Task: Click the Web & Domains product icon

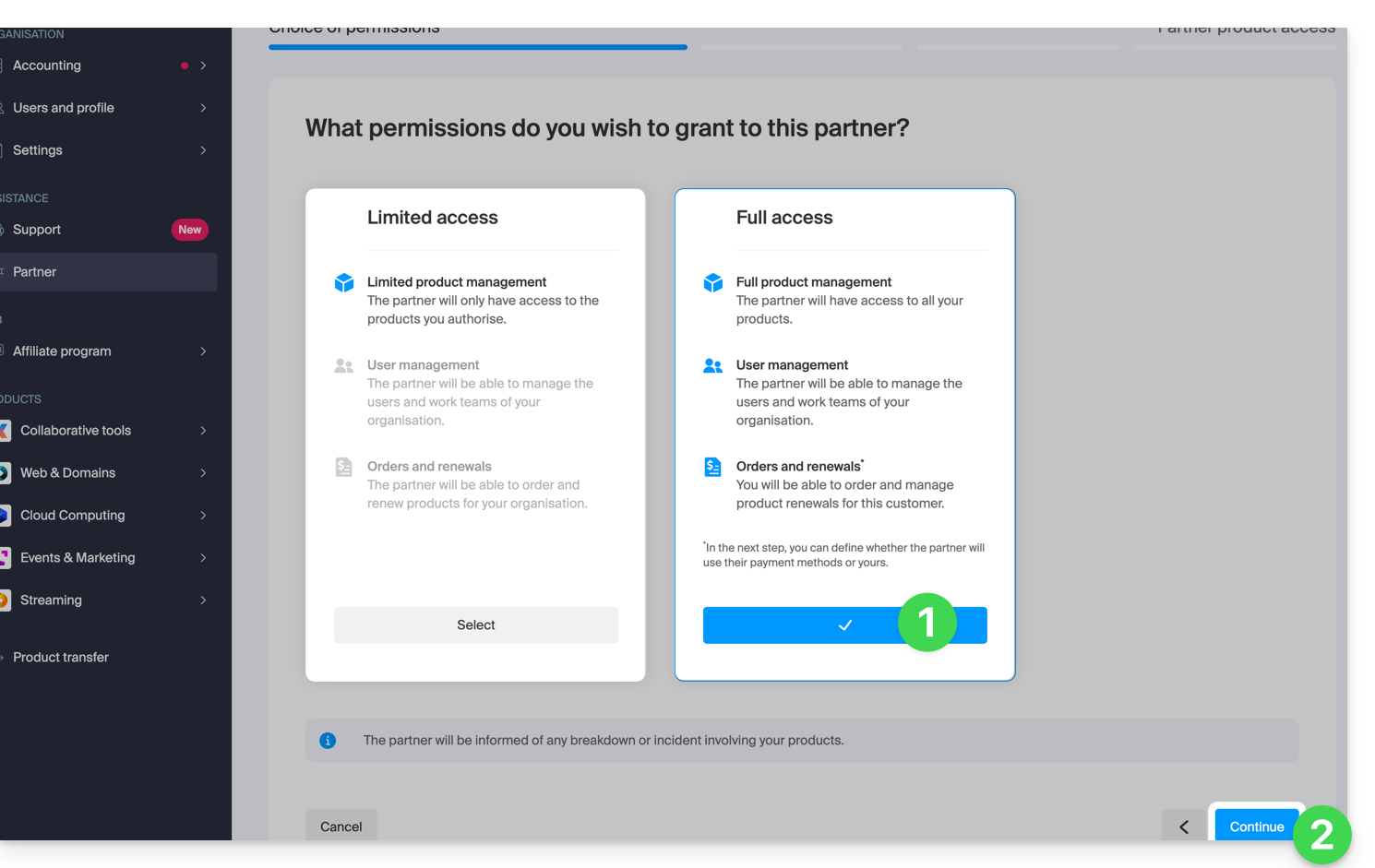Action: (5, 473)
